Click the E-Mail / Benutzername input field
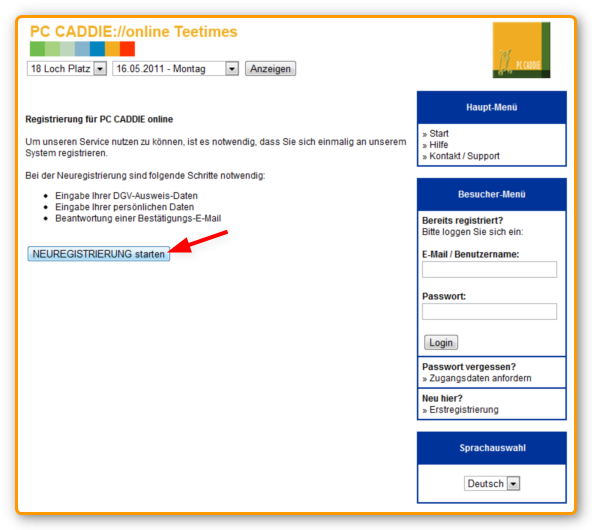This screenshot has width=592, height=530. 489,270
